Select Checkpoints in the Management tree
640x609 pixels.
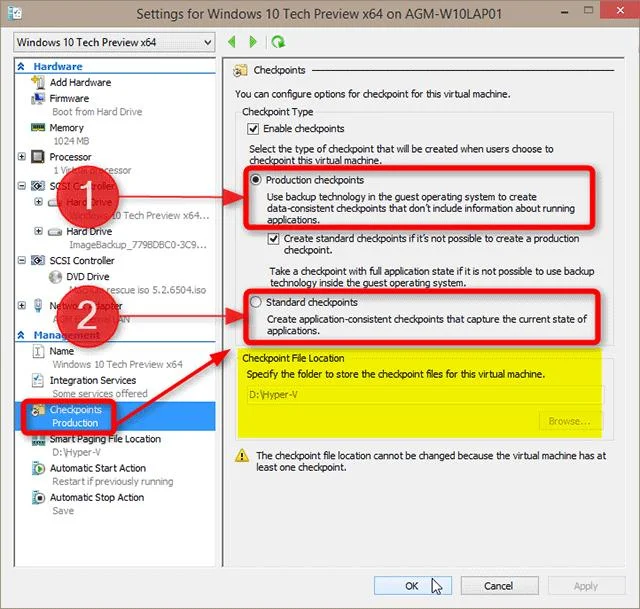tap(76, 410)
